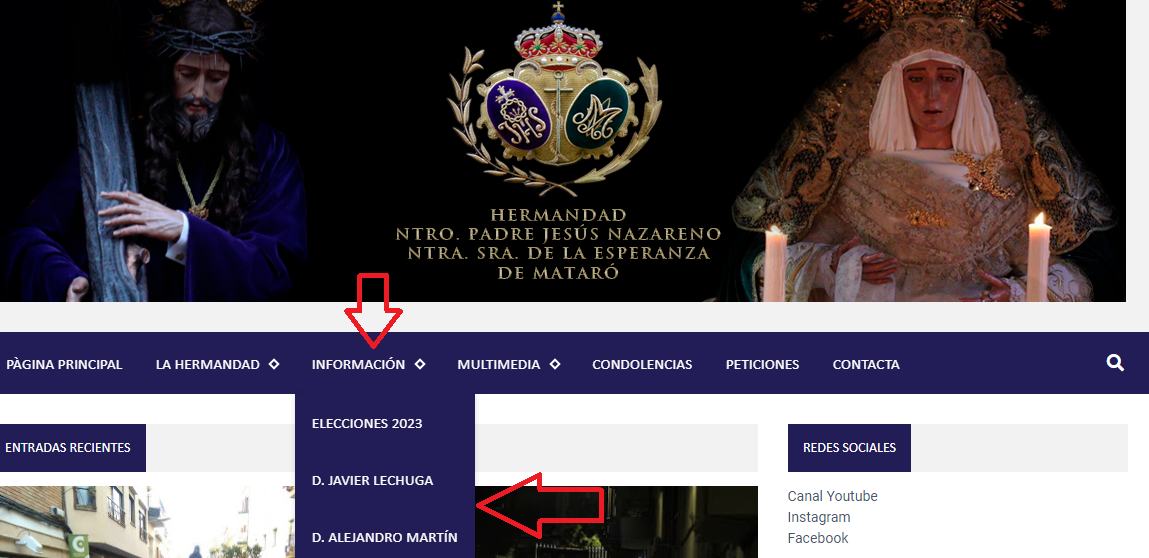The height and width of the screenshot is (558, 1149).
Task: Open the La Hermandad menu
Action: [207, 364]
